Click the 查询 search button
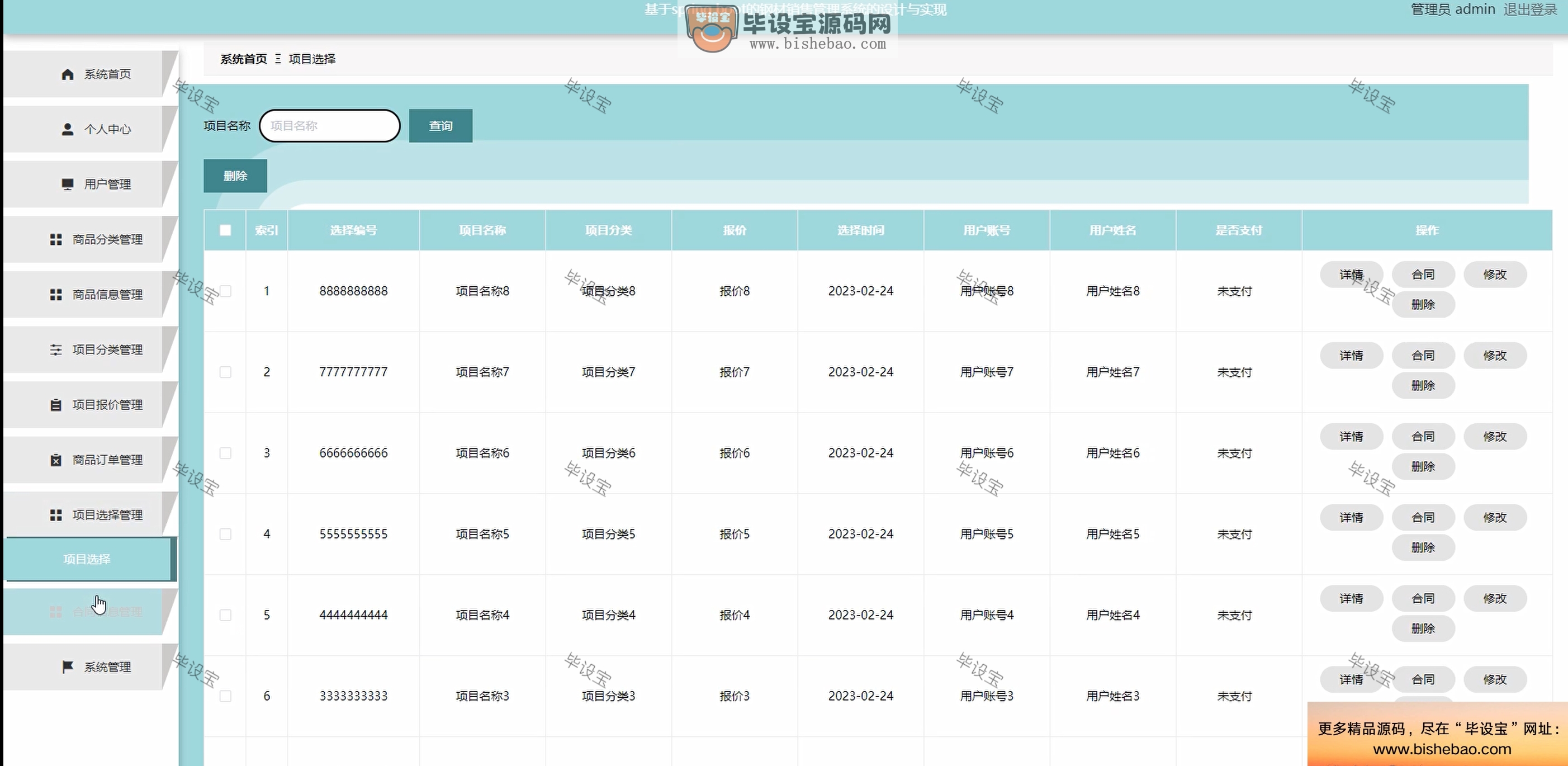The width and height of the screenshot is (1568, 766). point(440,126)
